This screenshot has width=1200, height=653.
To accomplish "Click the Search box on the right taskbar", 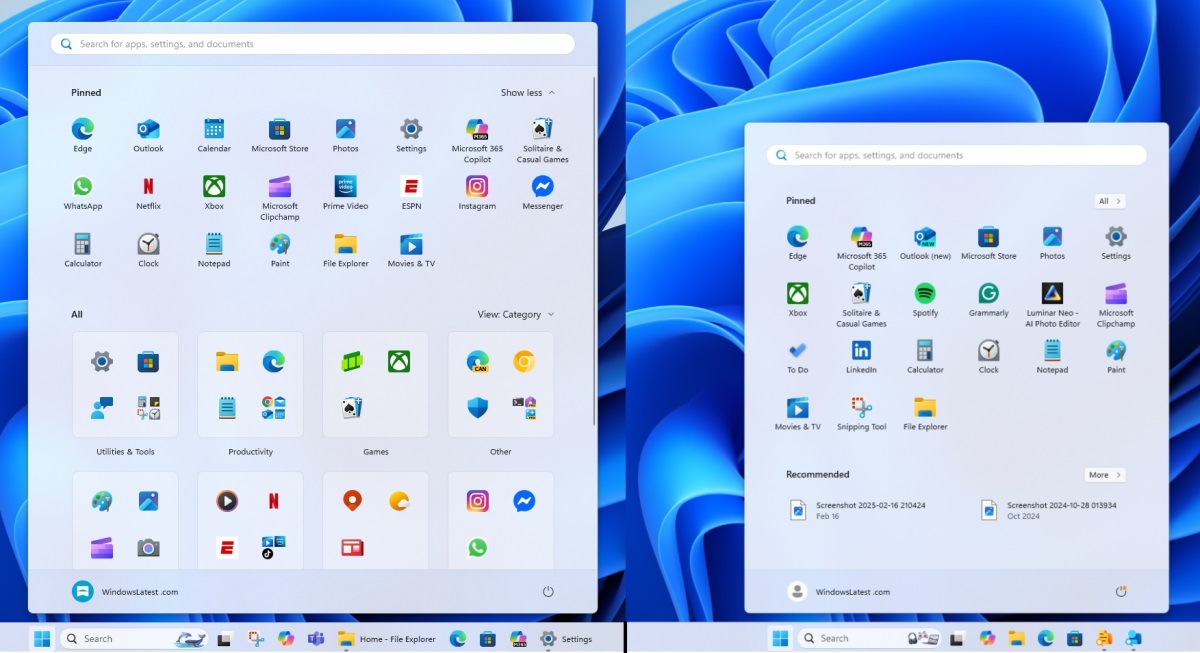I will [x=869, y=638].
